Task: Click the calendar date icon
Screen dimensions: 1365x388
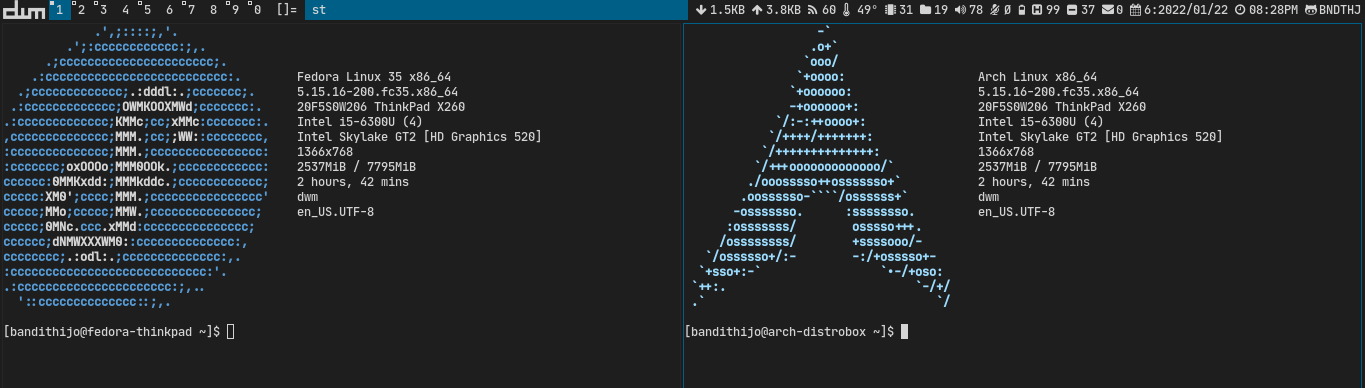Action: tap(1135, 10)
